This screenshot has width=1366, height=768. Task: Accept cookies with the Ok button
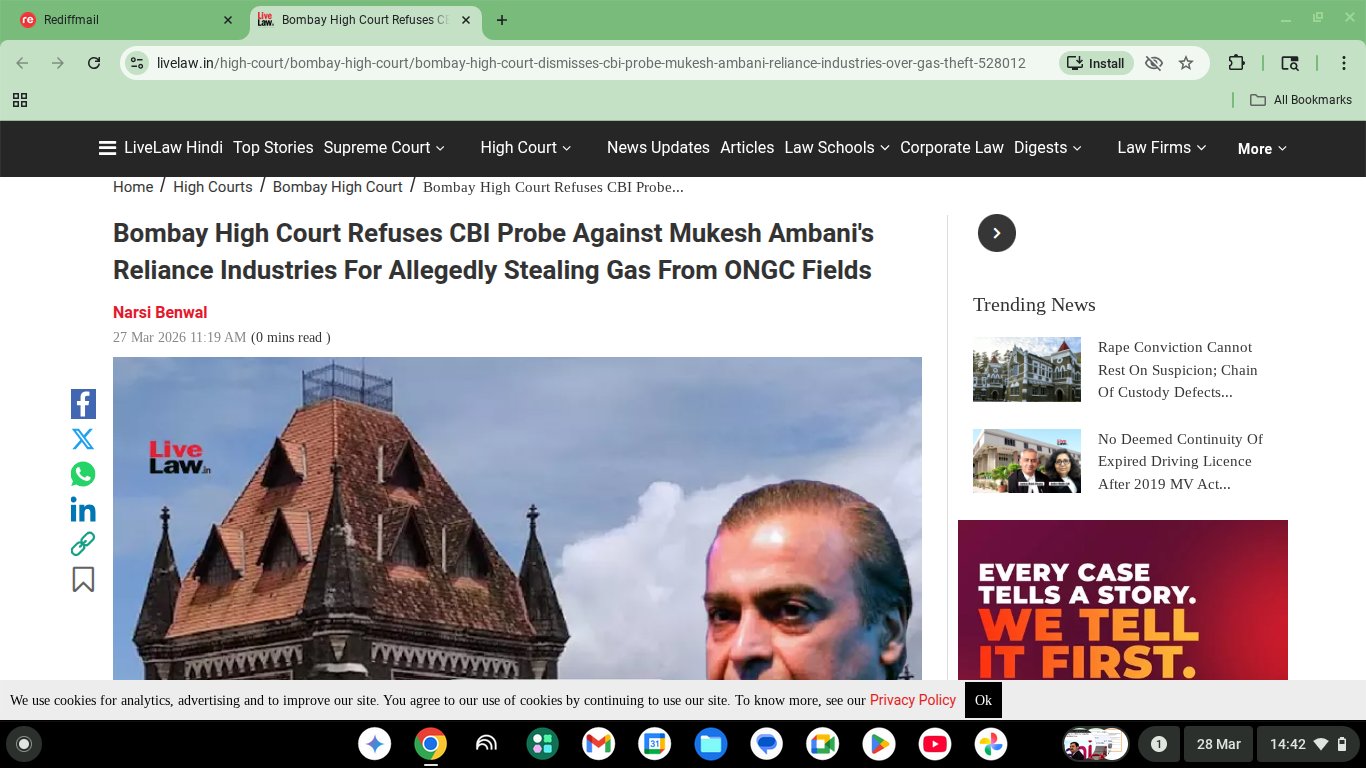tap(983, 700)
